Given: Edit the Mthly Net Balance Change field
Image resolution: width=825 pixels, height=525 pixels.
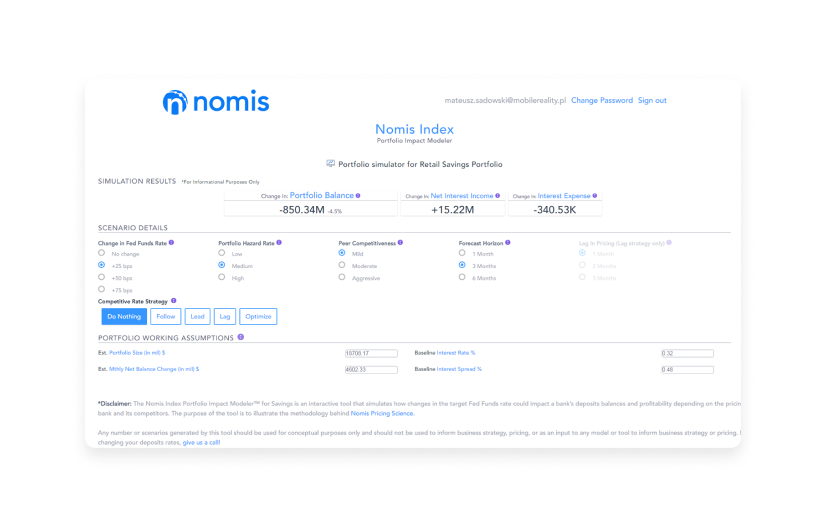Looking at the screenshot, I should tap(371, 370).
